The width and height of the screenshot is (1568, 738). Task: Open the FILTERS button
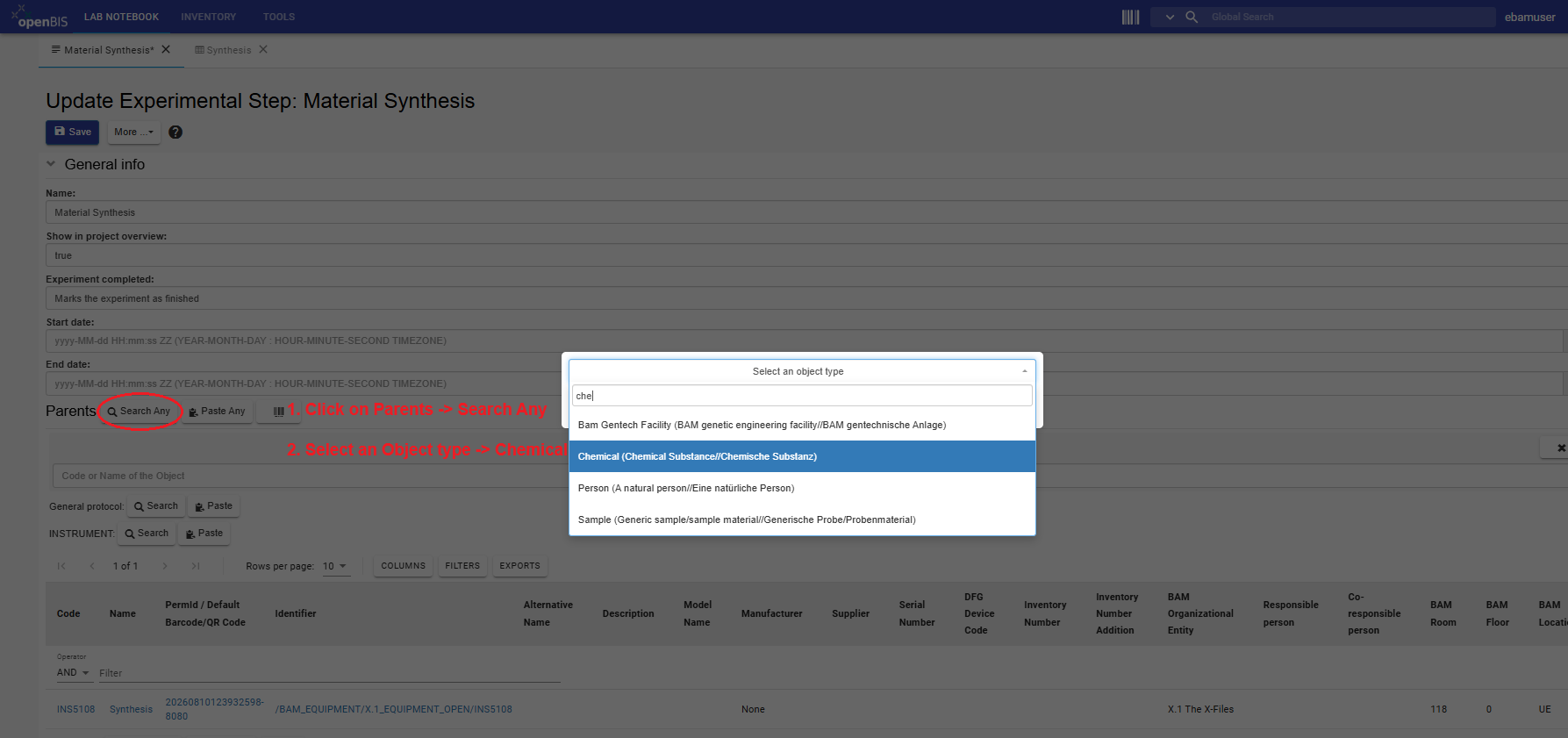click(462, 566)
